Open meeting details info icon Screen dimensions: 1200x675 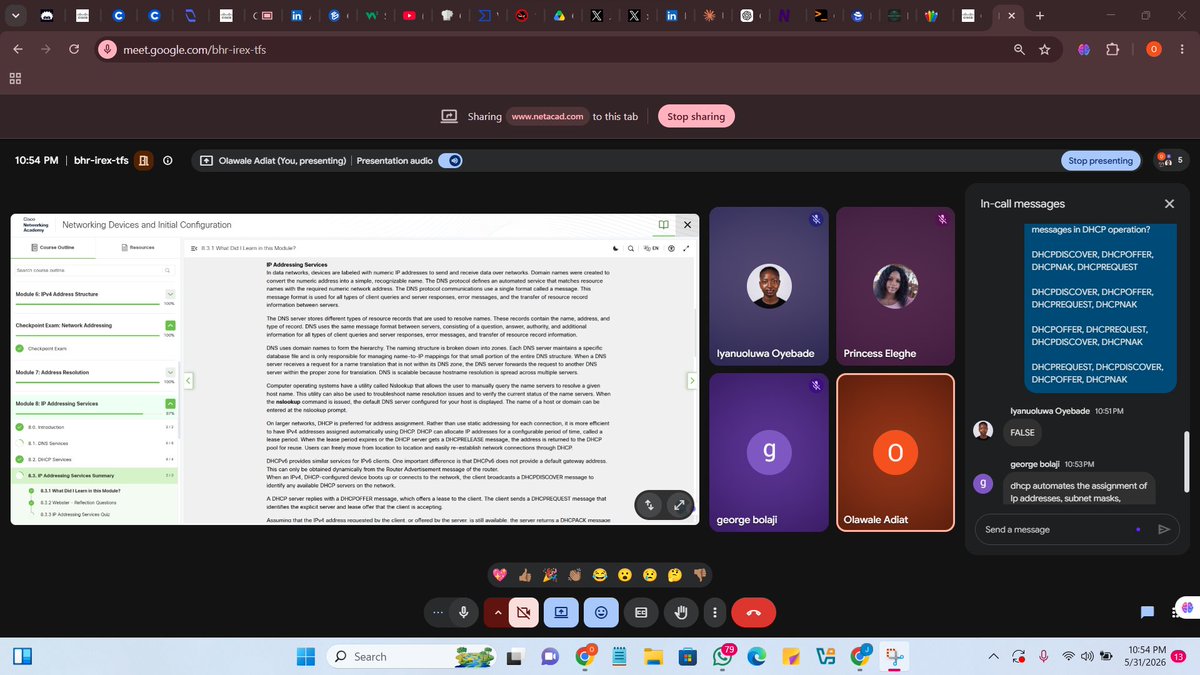168,160
